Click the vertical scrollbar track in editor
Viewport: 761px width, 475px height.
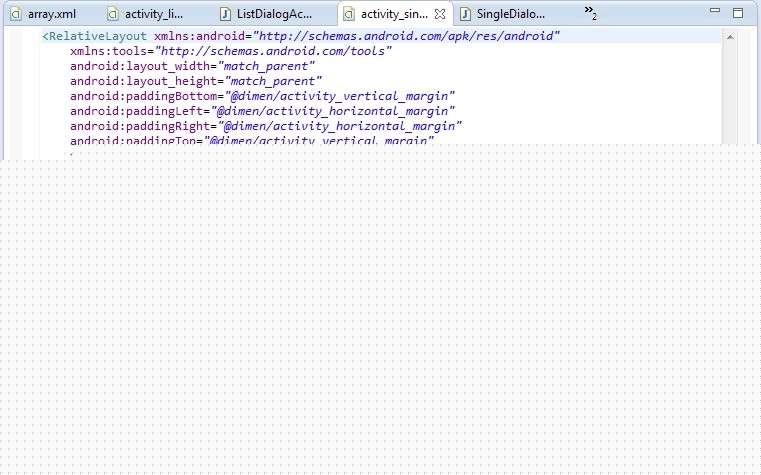click(x=729, y=100)
